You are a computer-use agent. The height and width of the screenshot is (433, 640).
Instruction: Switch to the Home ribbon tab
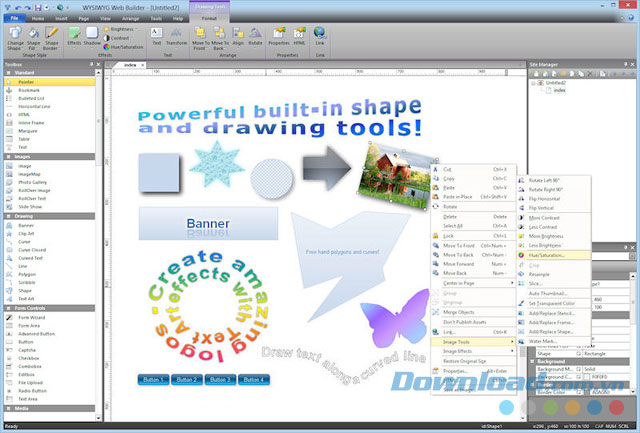click(38, 19)
